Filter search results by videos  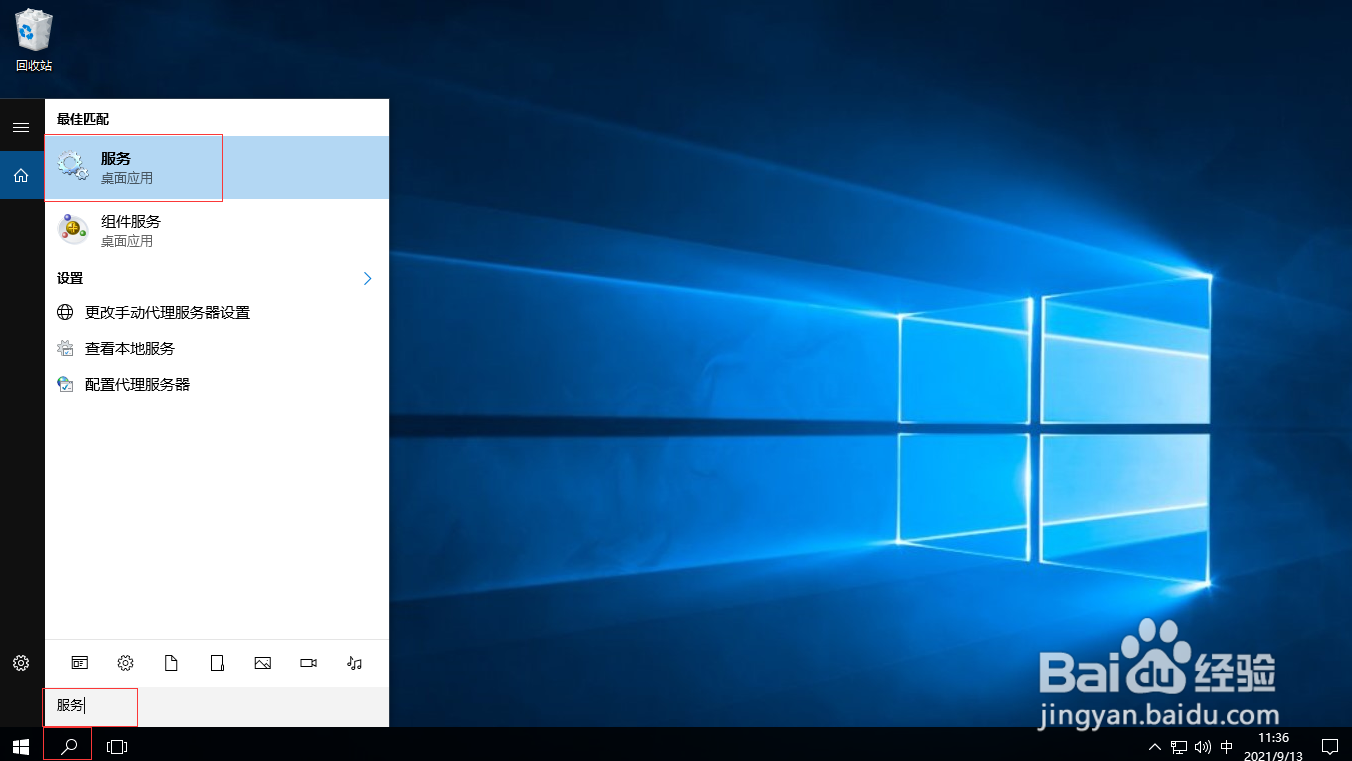coord(308,663)
